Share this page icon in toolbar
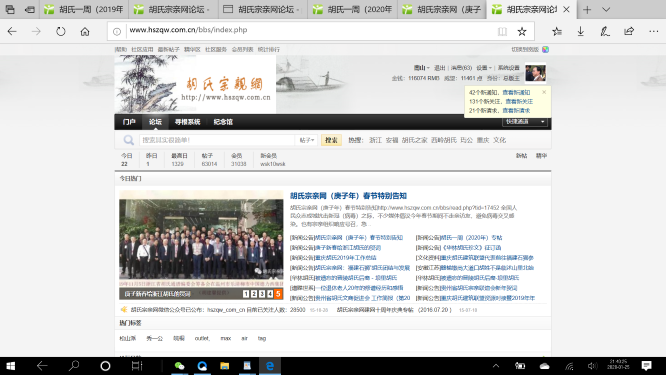Image resolution: width=666 pixels, height=375 pixels. tap(629, 31)
